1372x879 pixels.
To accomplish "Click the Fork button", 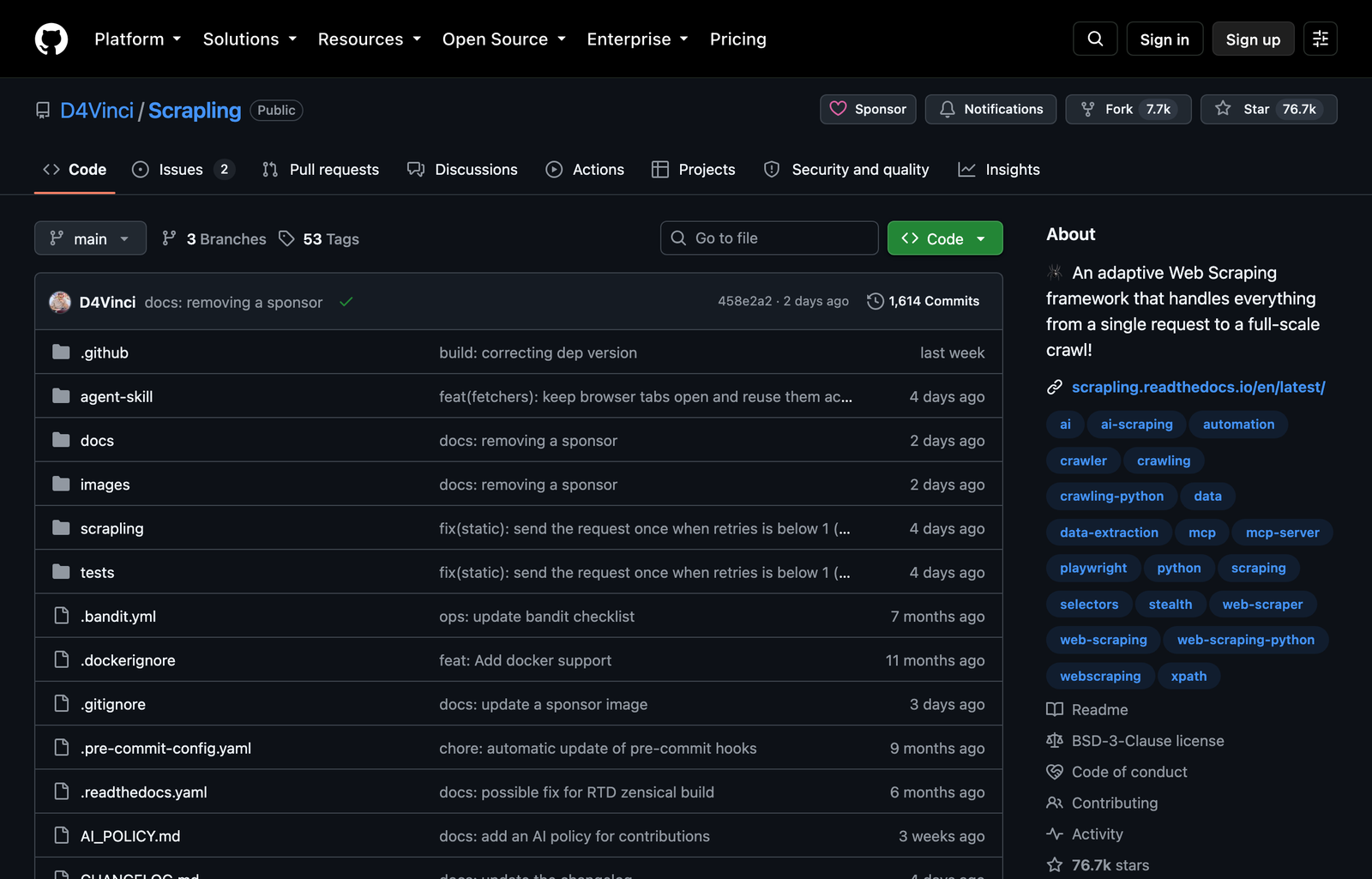I will (x=1128, y=109).
